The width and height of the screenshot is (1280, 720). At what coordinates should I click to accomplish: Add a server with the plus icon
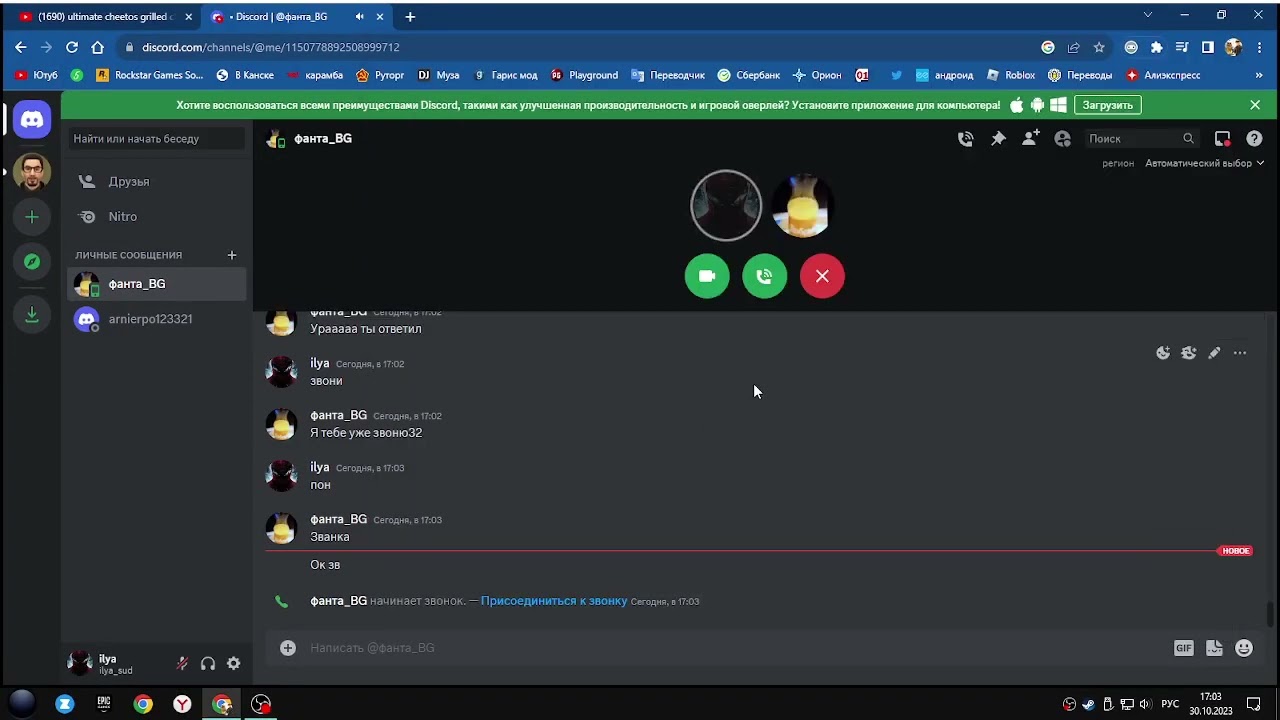pos(32,217)
